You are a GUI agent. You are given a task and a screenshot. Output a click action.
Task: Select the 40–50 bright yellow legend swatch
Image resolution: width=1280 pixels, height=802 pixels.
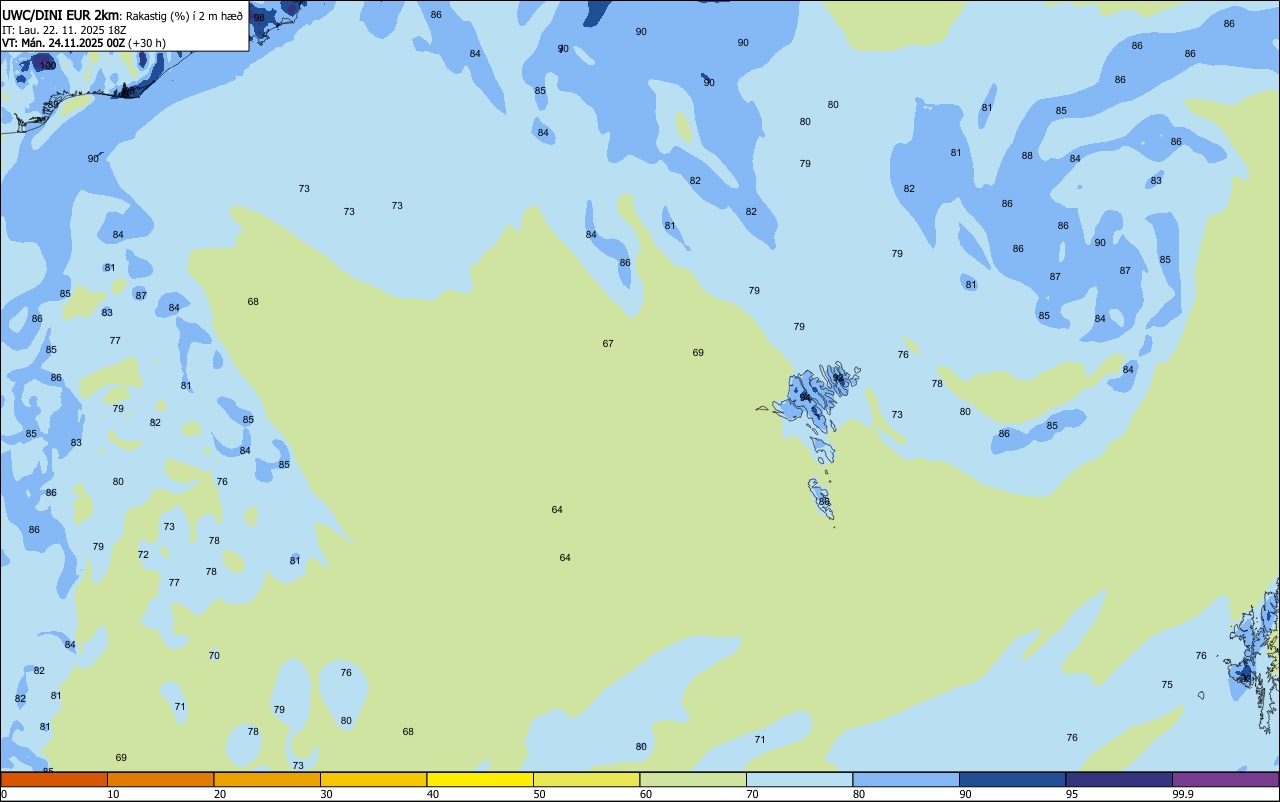480,779
